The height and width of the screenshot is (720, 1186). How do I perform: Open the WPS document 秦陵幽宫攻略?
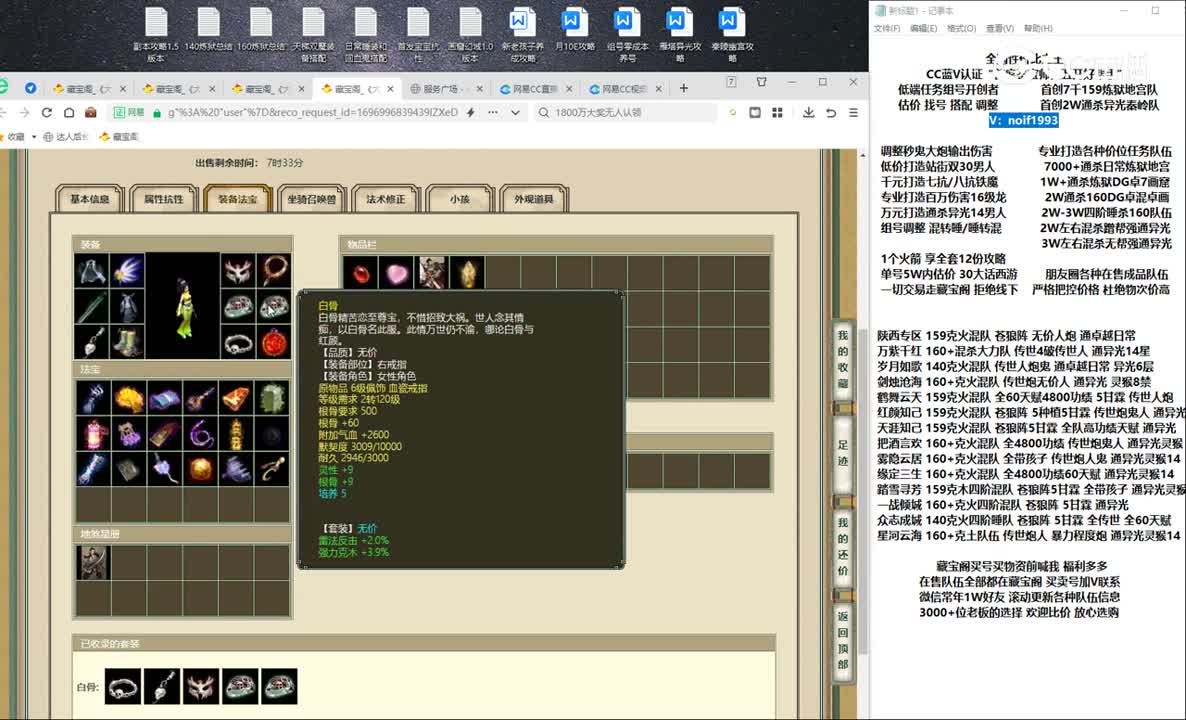point(732,35)
